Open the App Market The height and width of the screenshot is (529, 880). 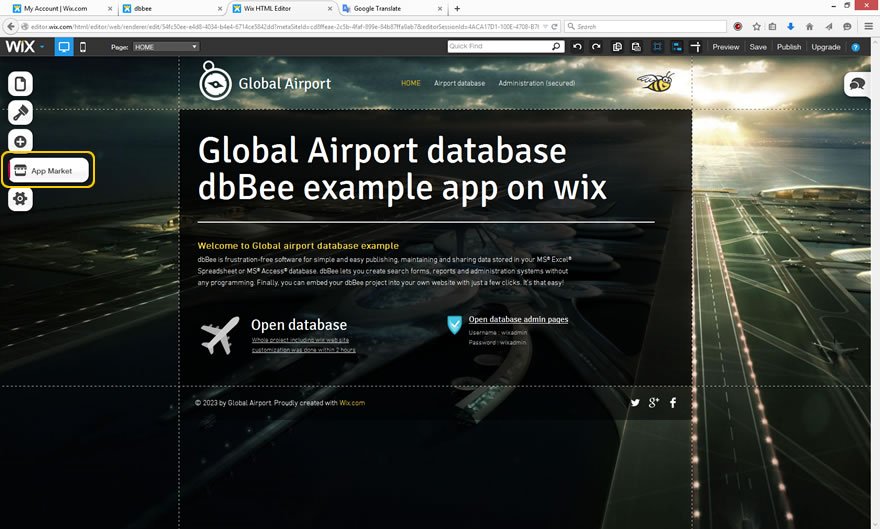pos(48,170)
